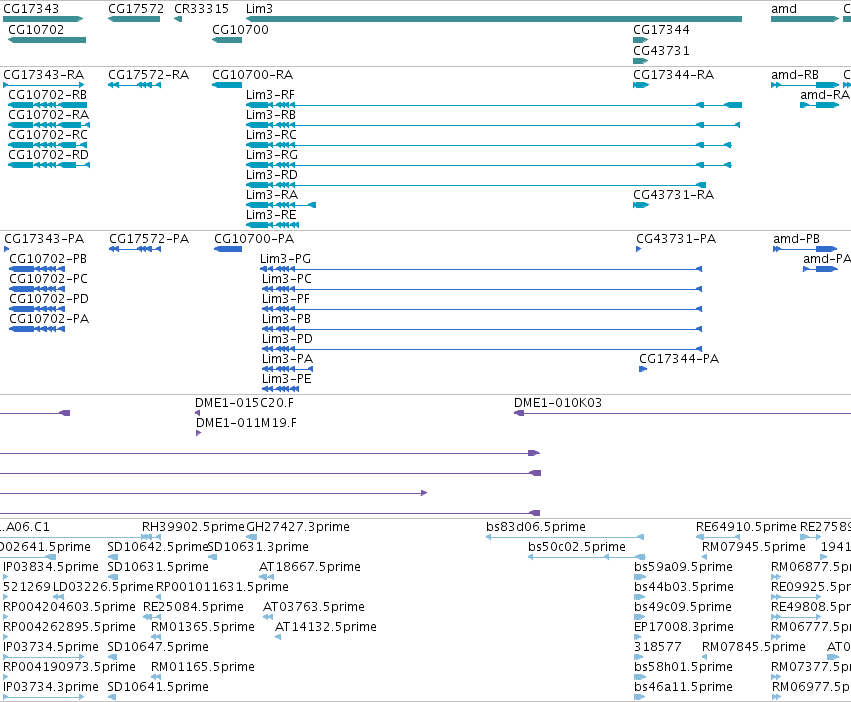Select the amd gene label
The width and height of the screenshot is (851, 702).
pos(784,9)
